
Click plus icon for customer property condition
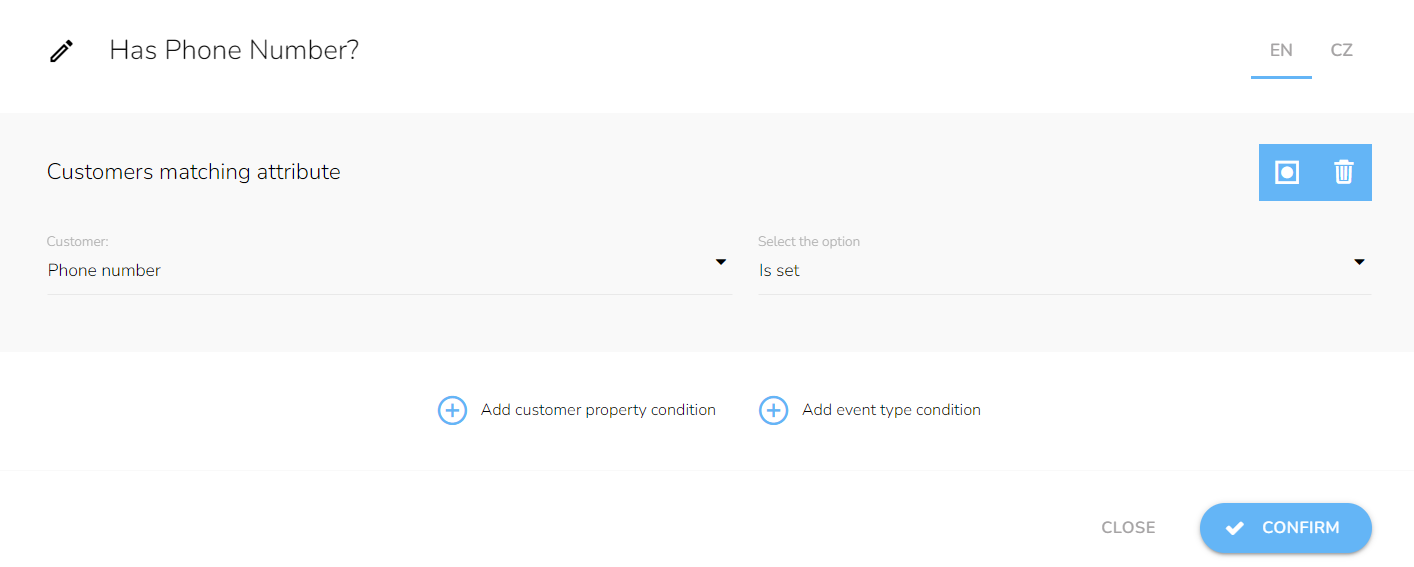pyautogui.click(x=452, y=410)
